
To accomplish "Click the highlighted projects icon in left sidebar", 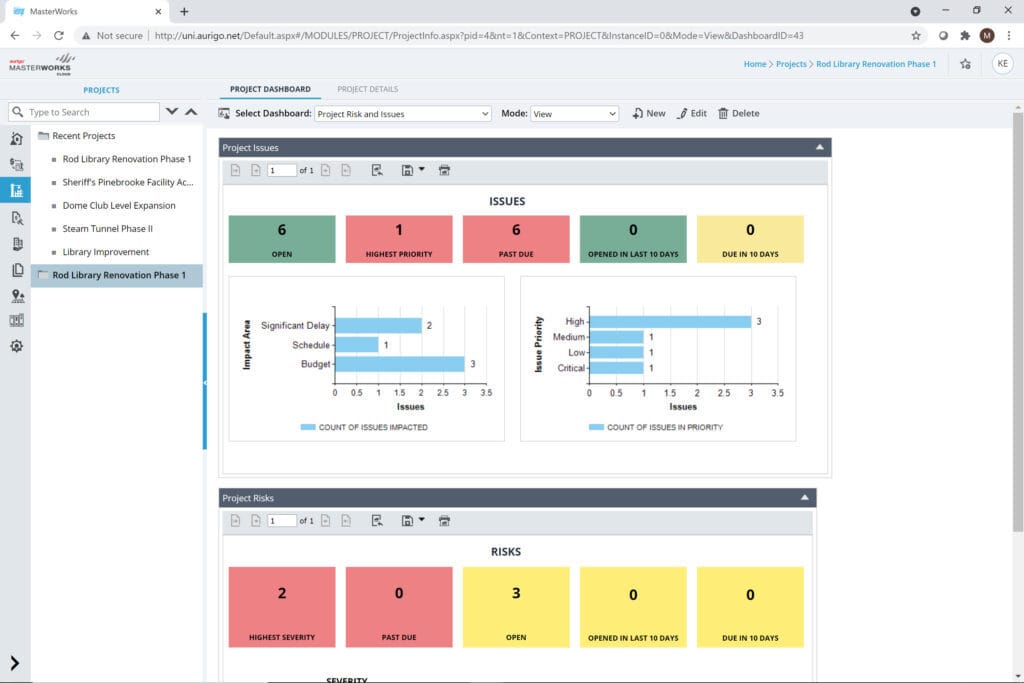I will (x=16, y=190).
